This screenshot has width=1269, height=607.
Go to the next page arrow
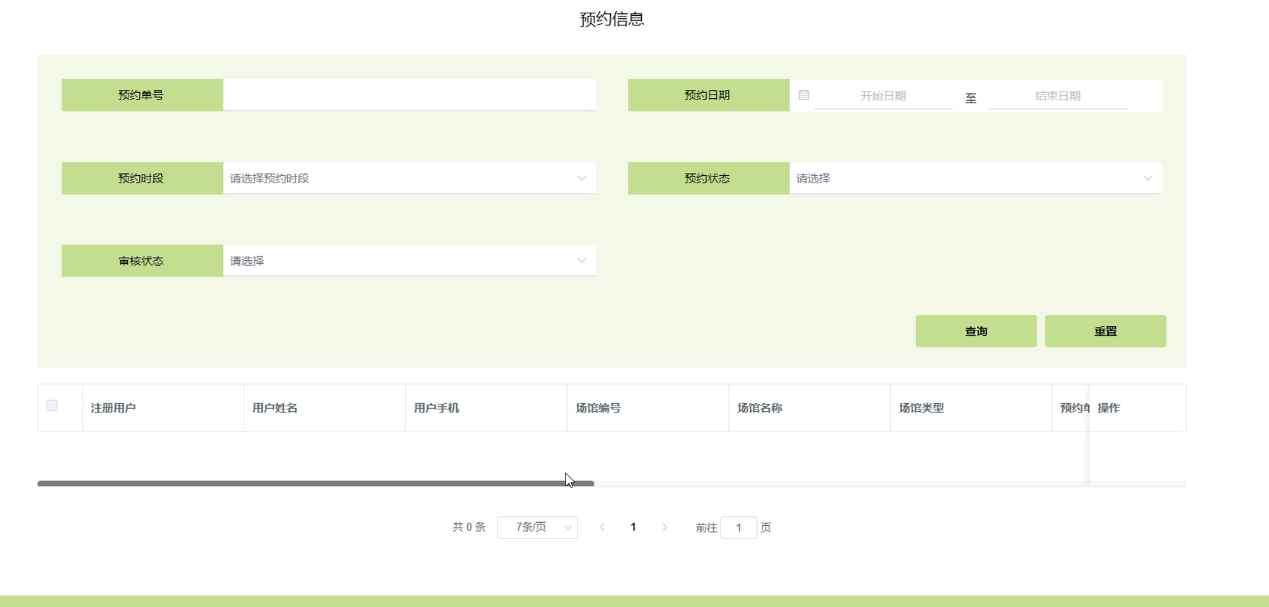[665, 527]
